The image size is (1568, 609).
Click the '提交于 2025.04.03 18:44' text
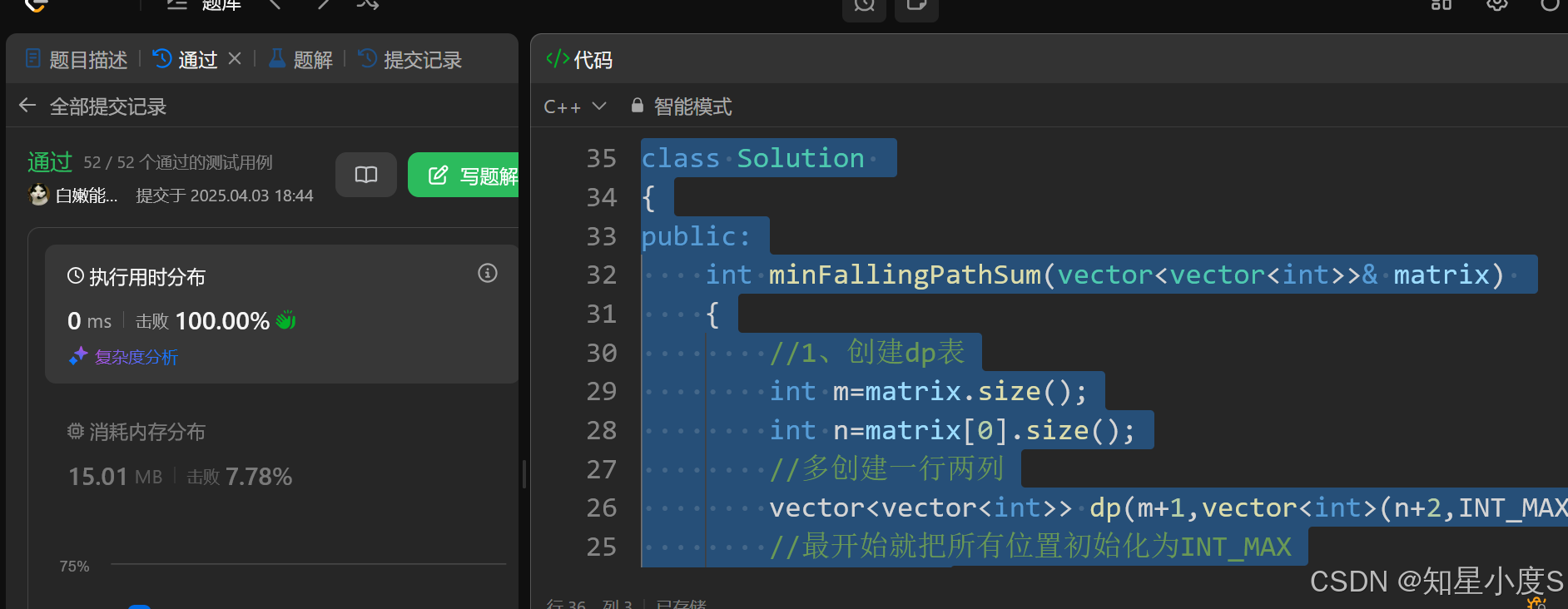click(225, 196)
